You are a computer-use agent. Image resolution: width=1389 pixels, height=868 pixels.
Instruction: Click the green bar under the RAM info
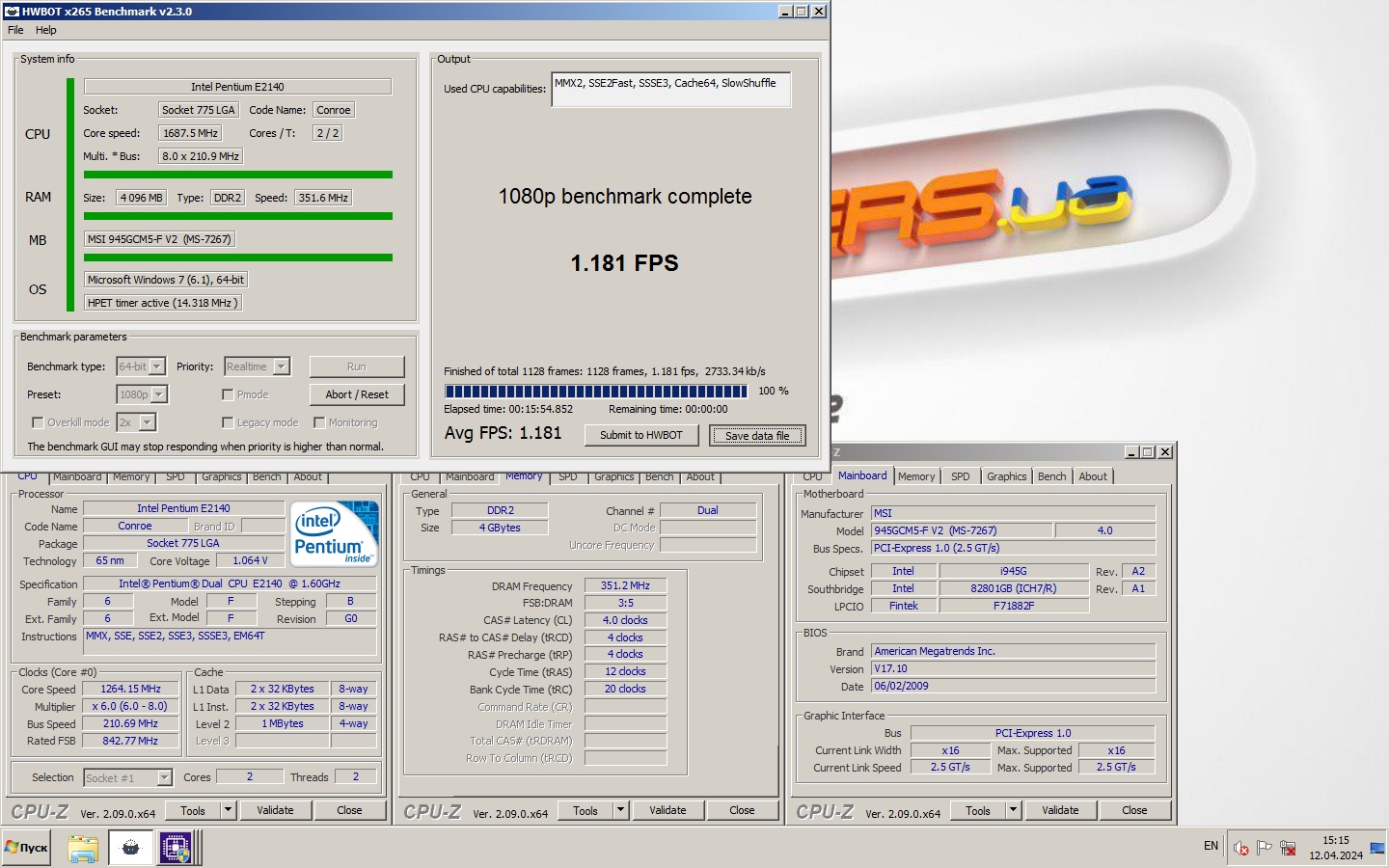pyautogui.click(x=238, y=216)
